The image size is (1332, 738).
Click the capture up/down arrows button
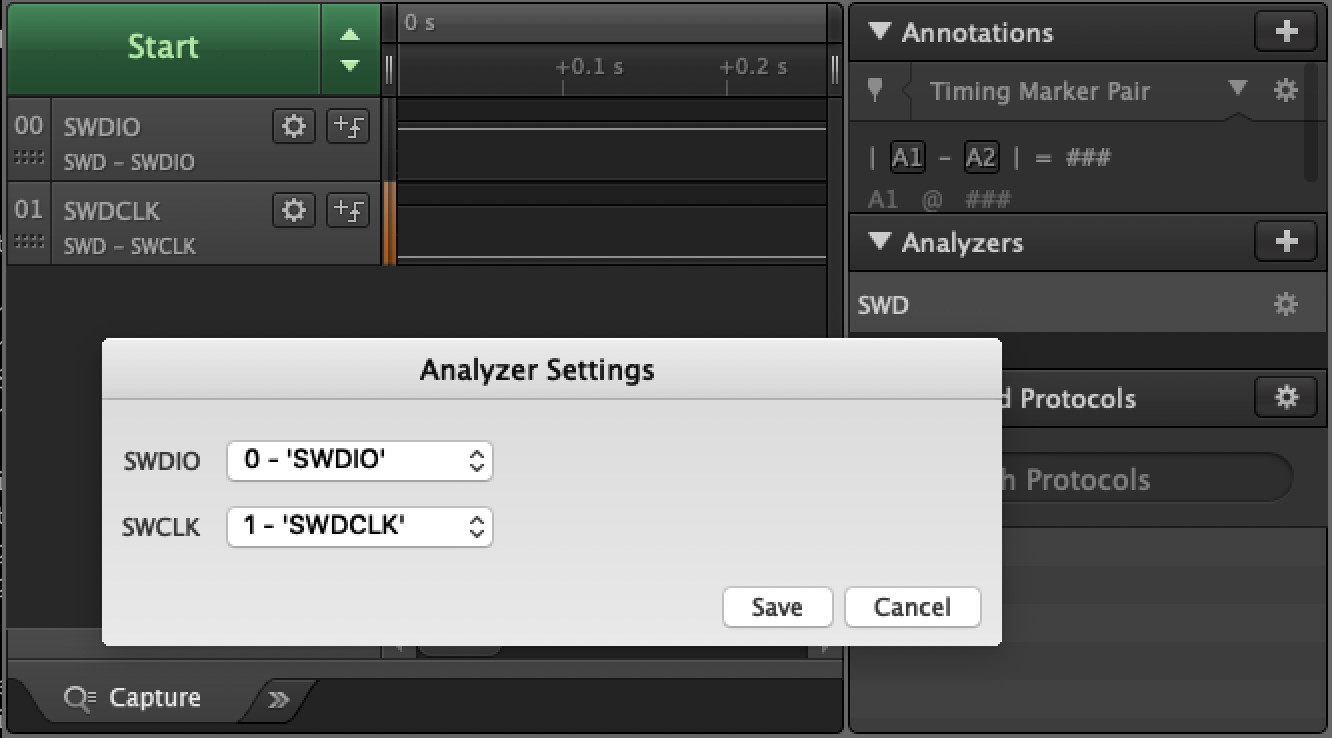click(x=349, y=49)
